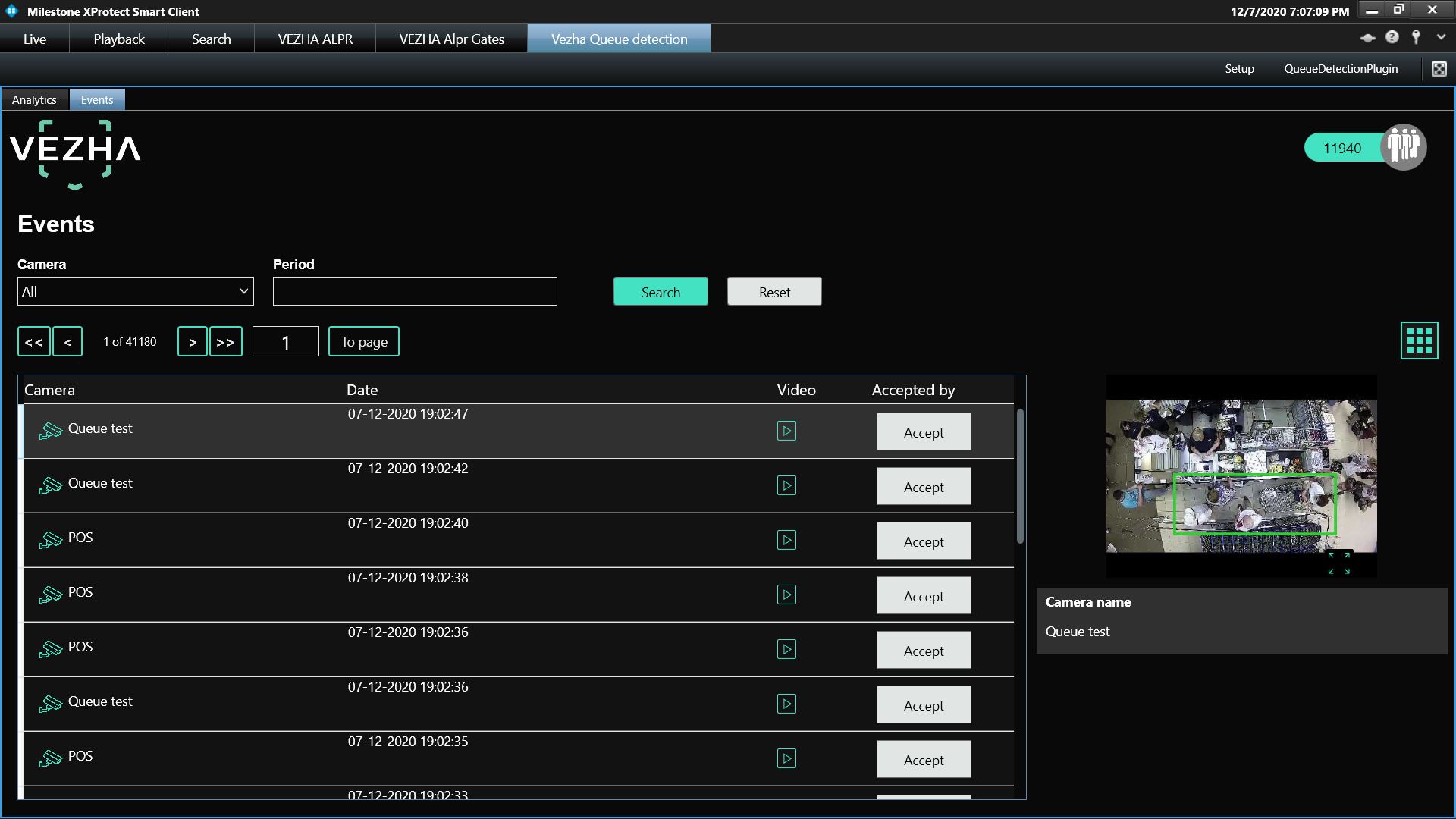This screenshot has width=1456, height=819.
Task: Click the Setup button
Action: (x=1239, y=68)
